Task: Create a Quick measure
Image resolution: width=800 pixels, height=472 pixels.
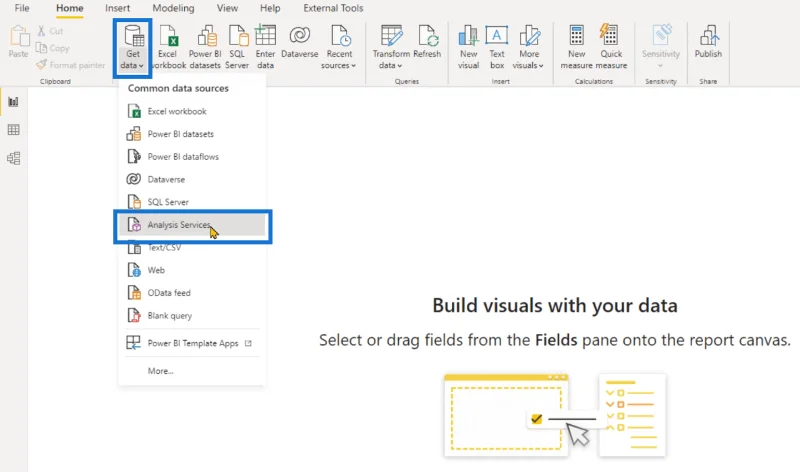Action: 611,47
